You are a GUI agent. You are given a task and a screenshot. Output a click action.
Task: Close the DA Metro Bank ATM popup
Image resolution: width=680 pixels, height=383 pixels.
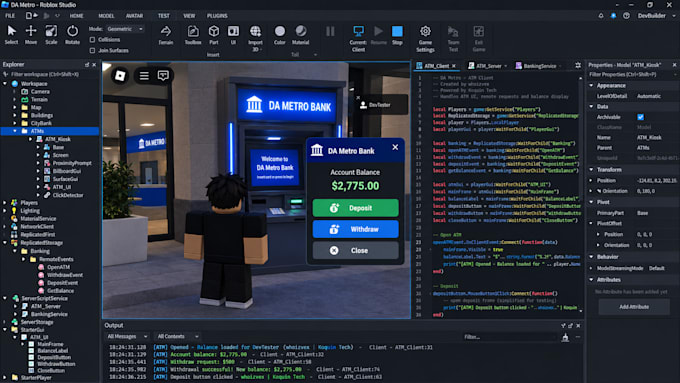pyautogui.click(x=395, y=147)
